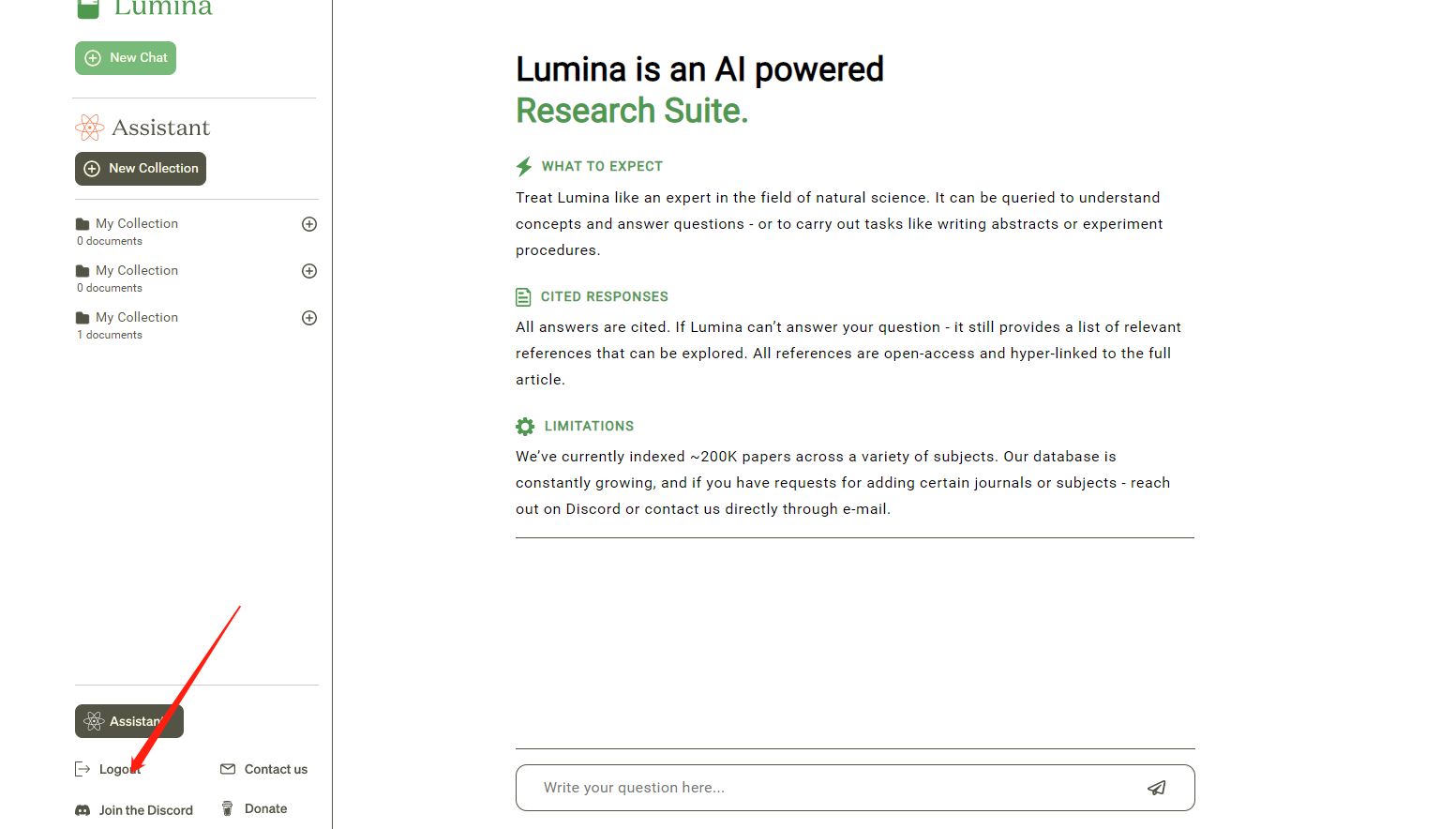Open the Contact us menu entry
Viewport: 1456px width, 829px height.
tap(275, 769)
